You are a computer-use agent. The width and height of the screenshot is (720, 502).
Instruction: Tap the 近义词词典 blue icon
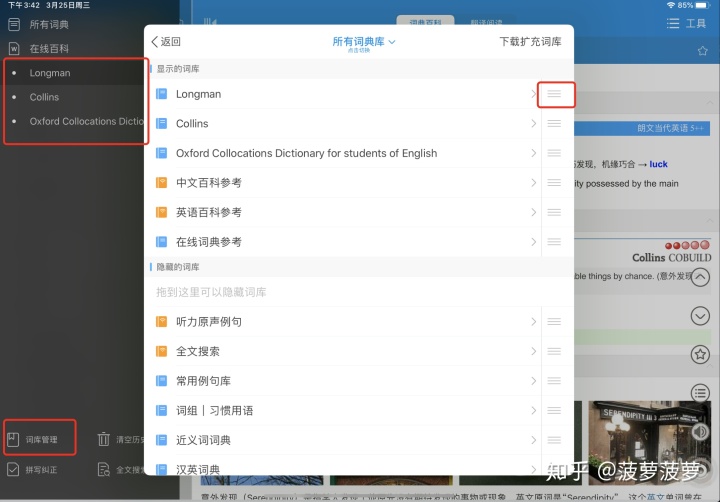[x=162, y=440]
